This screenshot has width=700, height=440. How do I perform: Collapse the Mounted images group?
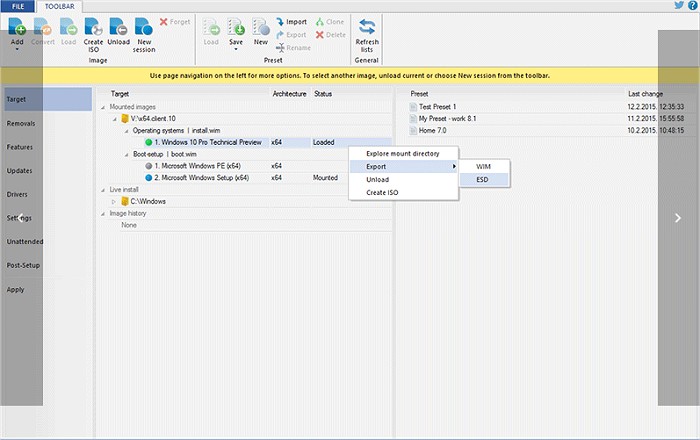click(103, 107)
